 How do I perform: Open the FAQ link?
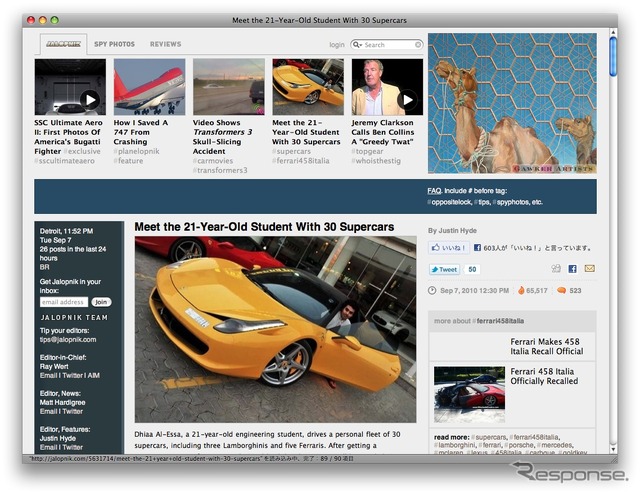click(x=434, y=191)
